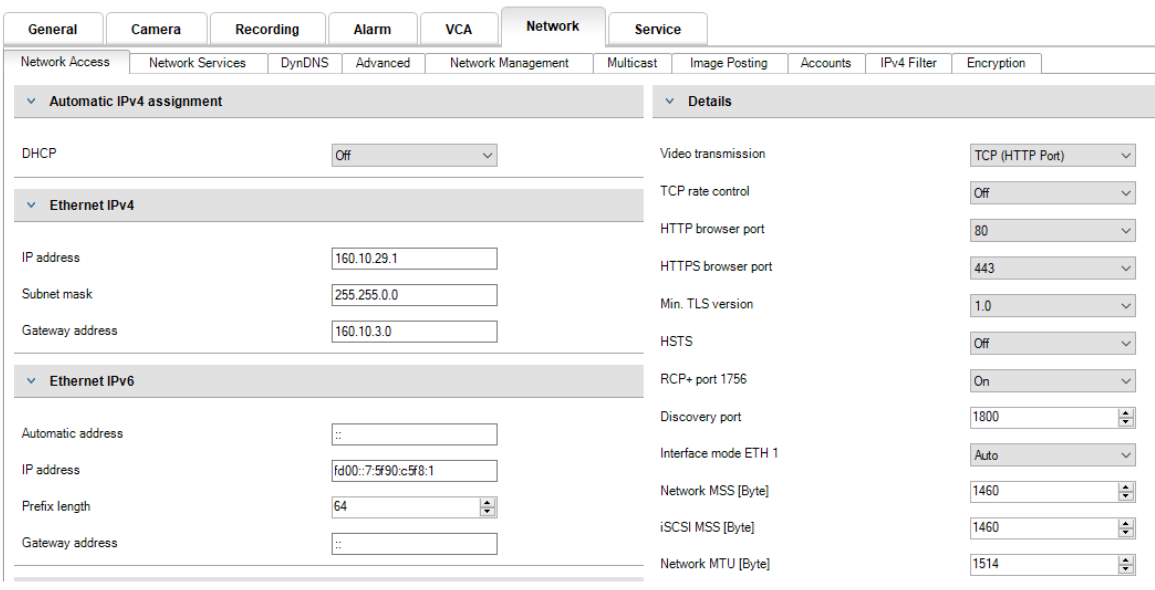The height and width of the screenshot is (590, 1155).
Task: Collapse the Ethernet IPv6 section
Action: tap(31, 381)
